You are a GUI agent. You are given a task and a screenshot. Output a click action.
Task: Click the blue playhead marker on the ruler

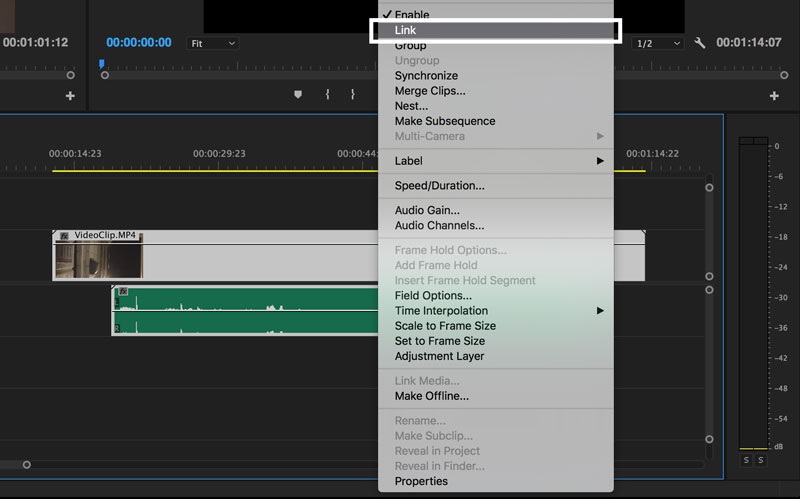(101, 65)
